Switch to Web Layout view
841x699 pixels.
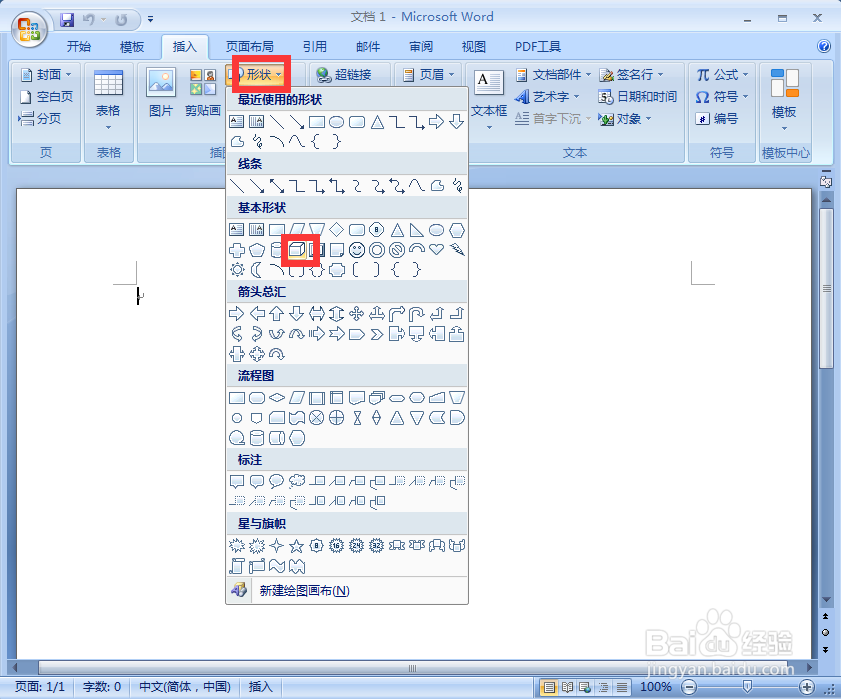click(x=585, y=687)
